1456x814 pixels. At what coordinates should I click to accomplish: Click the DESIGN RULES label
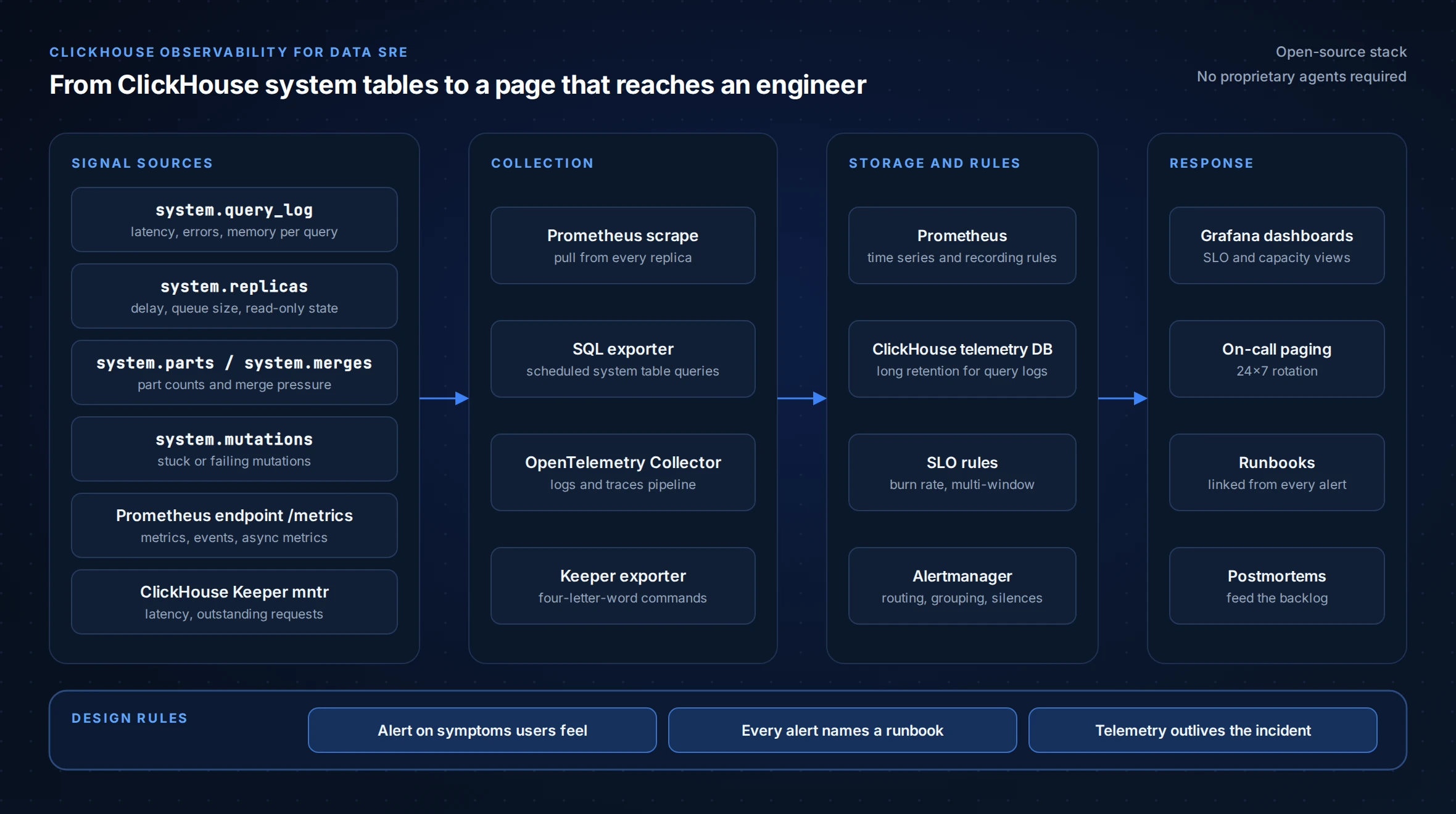click(x=130, y=718)
